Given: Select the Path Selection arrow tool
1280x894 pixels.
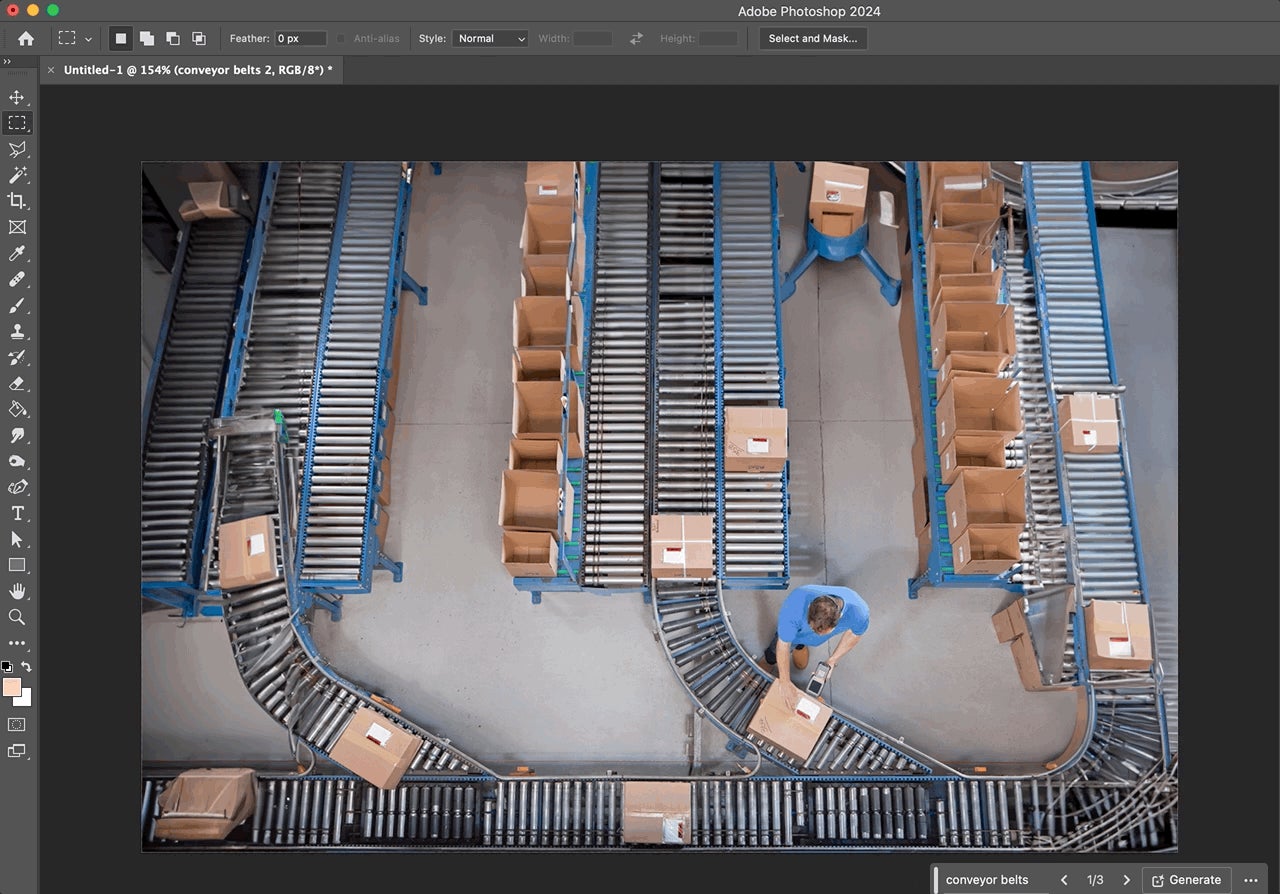Looking at the screenshot, I should (x=17, y=539).
